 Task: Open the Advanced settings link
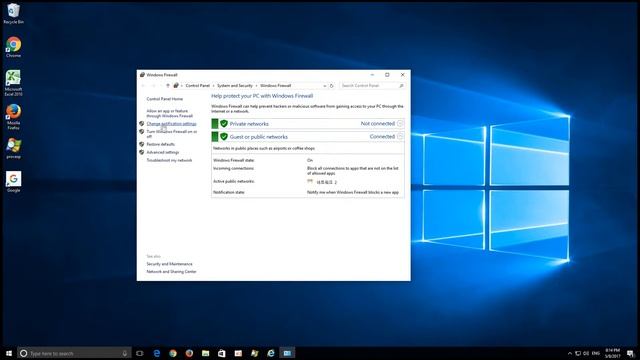[162, 152]
